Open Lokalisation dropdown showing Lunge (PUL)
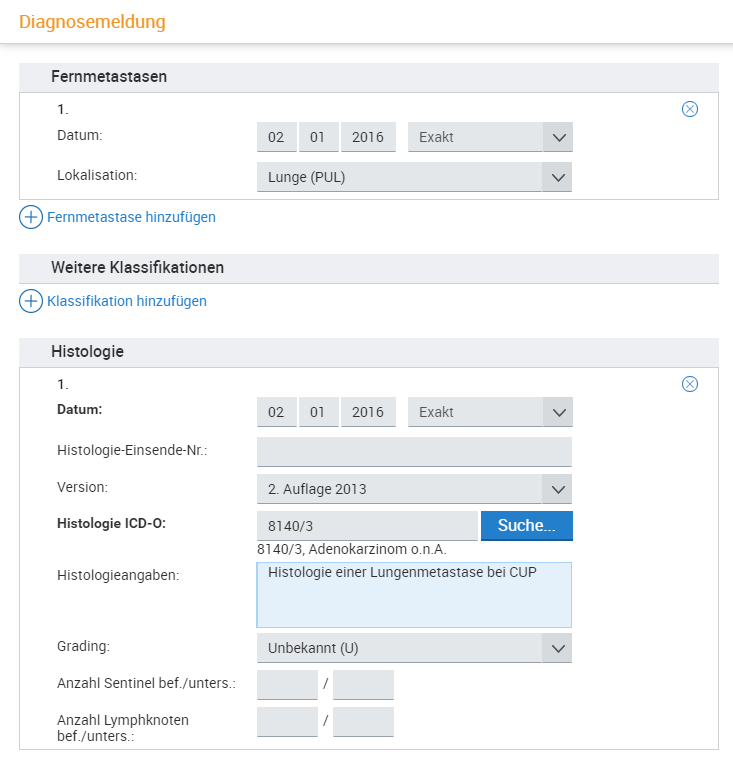Image resolution: width=733 pixels, height=759 pixels. 414,177
